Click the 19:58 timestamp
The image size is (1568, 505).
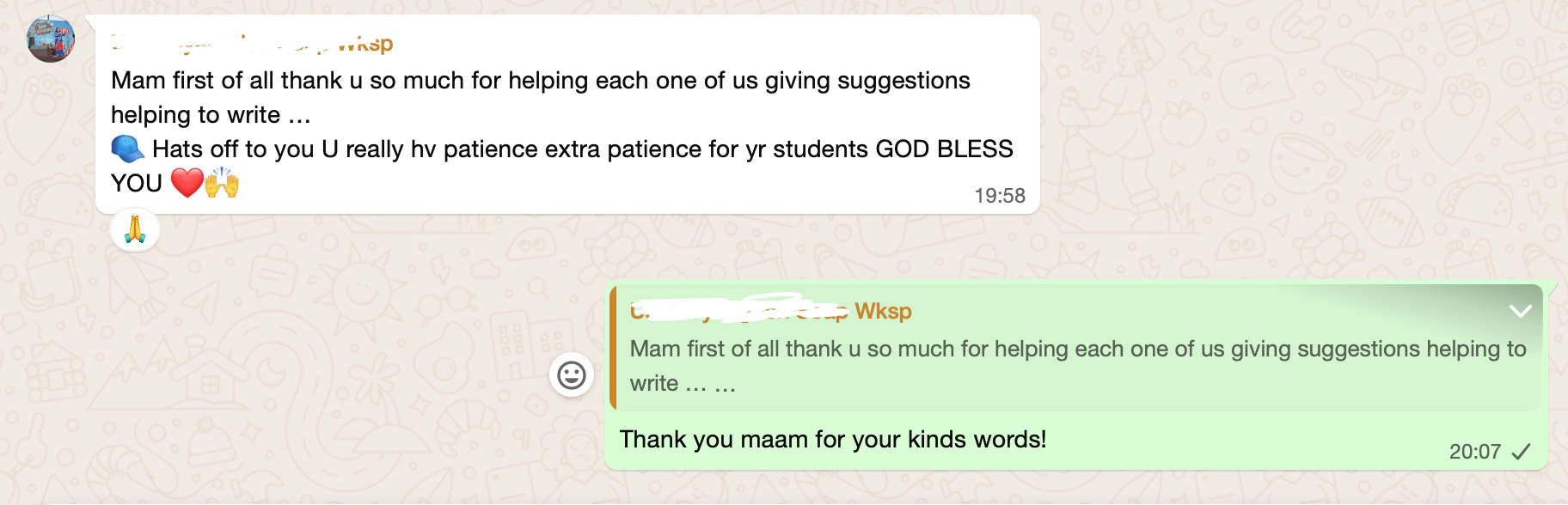999,196
